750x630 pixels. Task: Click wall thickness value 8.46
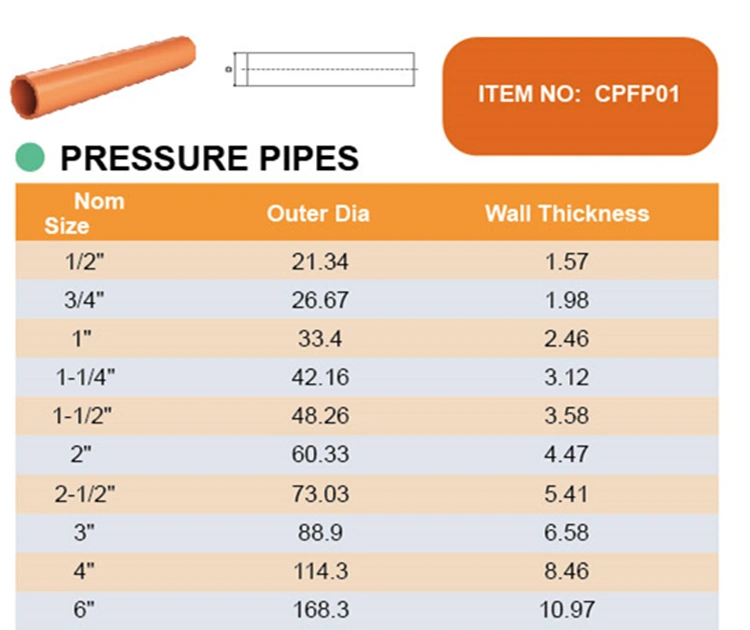pos(567,571)
